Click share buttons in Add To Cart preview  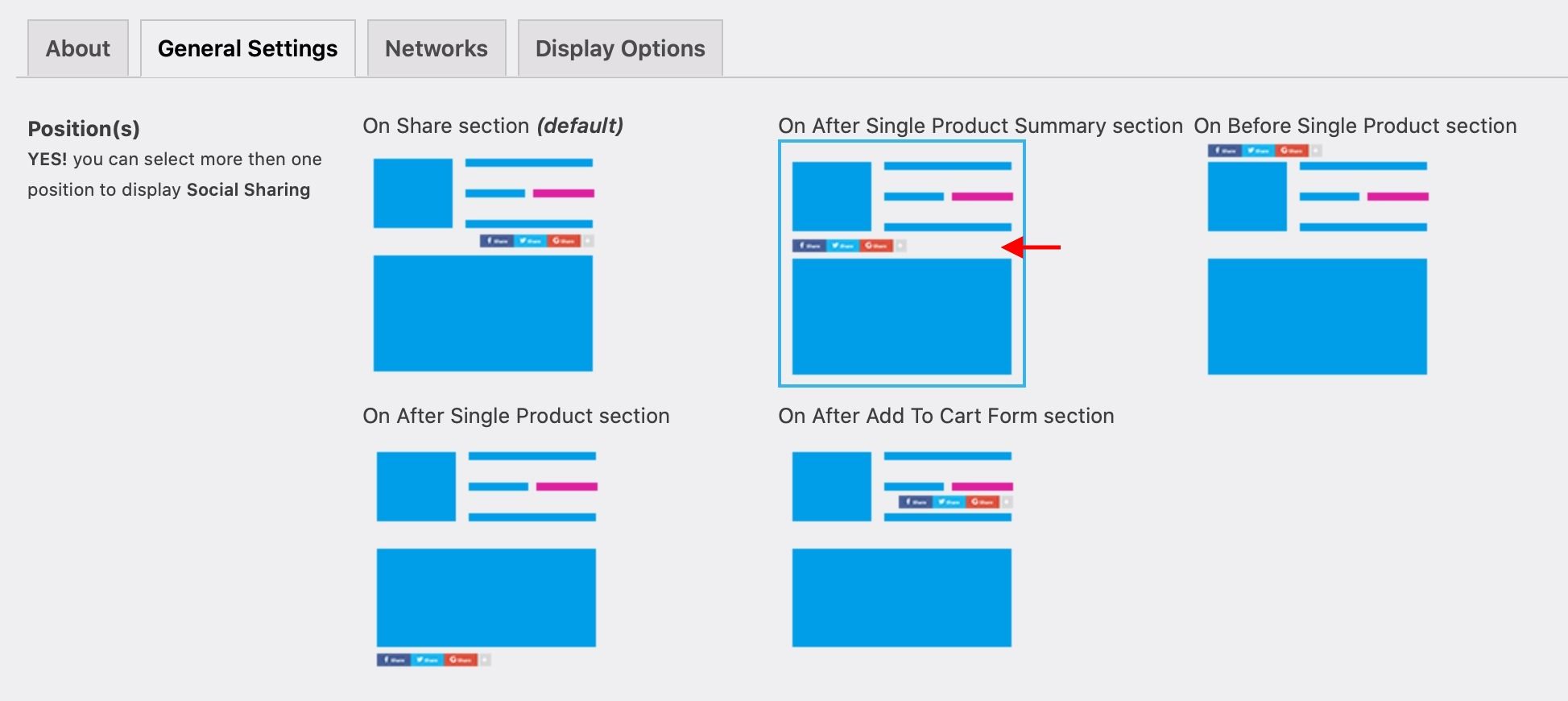[955, 502]
